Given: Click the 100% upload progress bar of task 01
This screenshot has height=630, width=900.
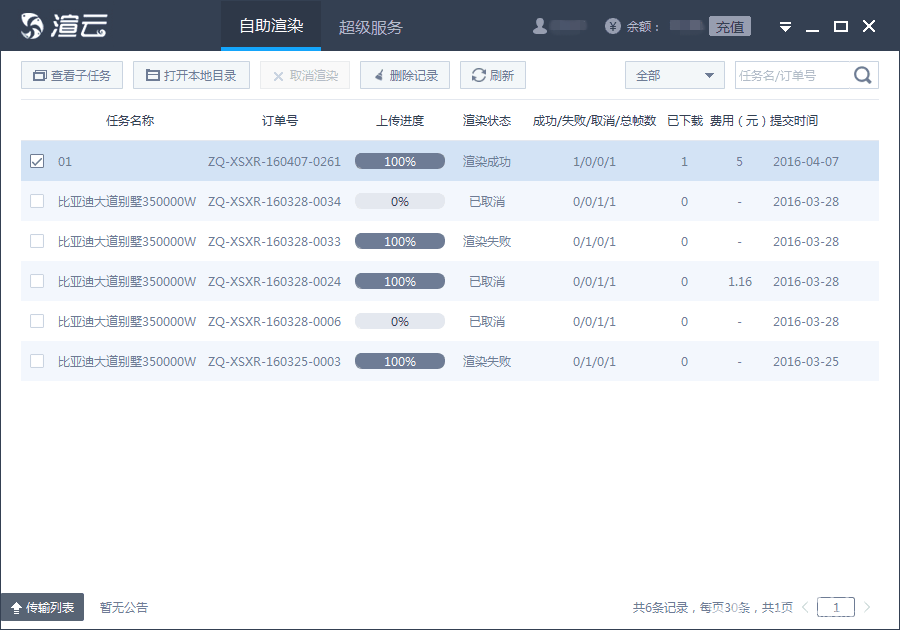Looking at the screenshot, I should point(400,161).
